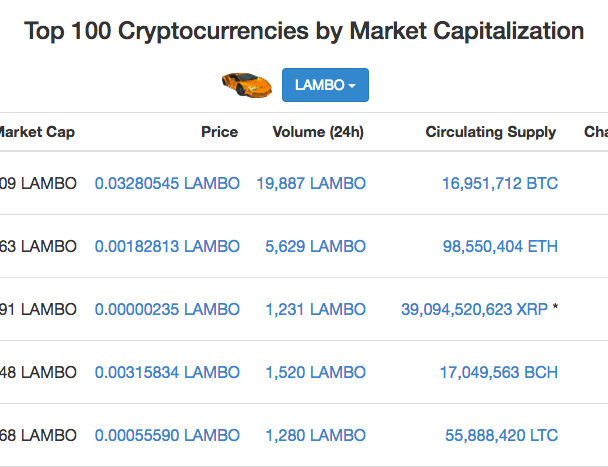Image resolution: width=608 pixels, height=467 pixels.
Task: Open the 5,629 LAMBO volume link
Action: pos(315,246)
